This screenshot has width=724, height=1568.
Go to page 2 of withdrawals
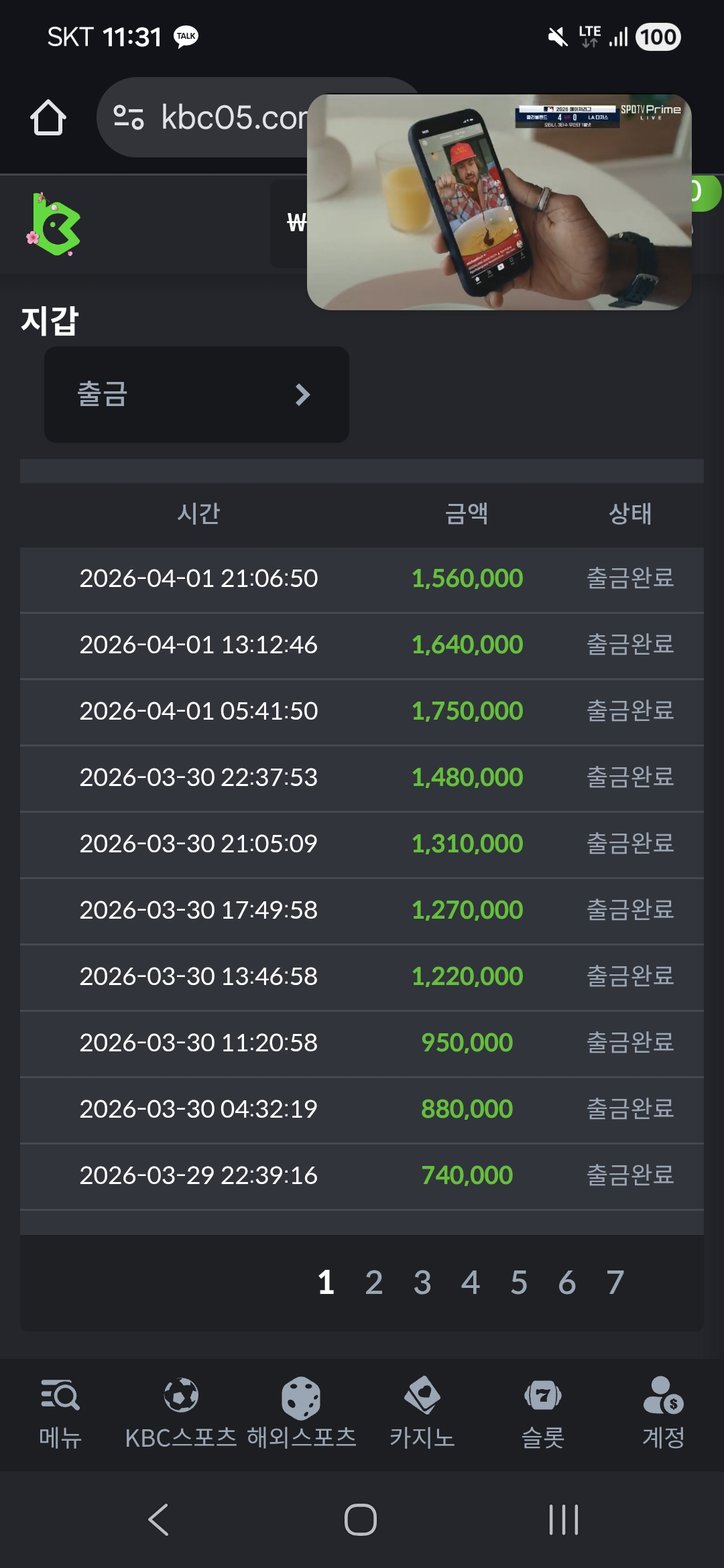tap(374, 1283)
